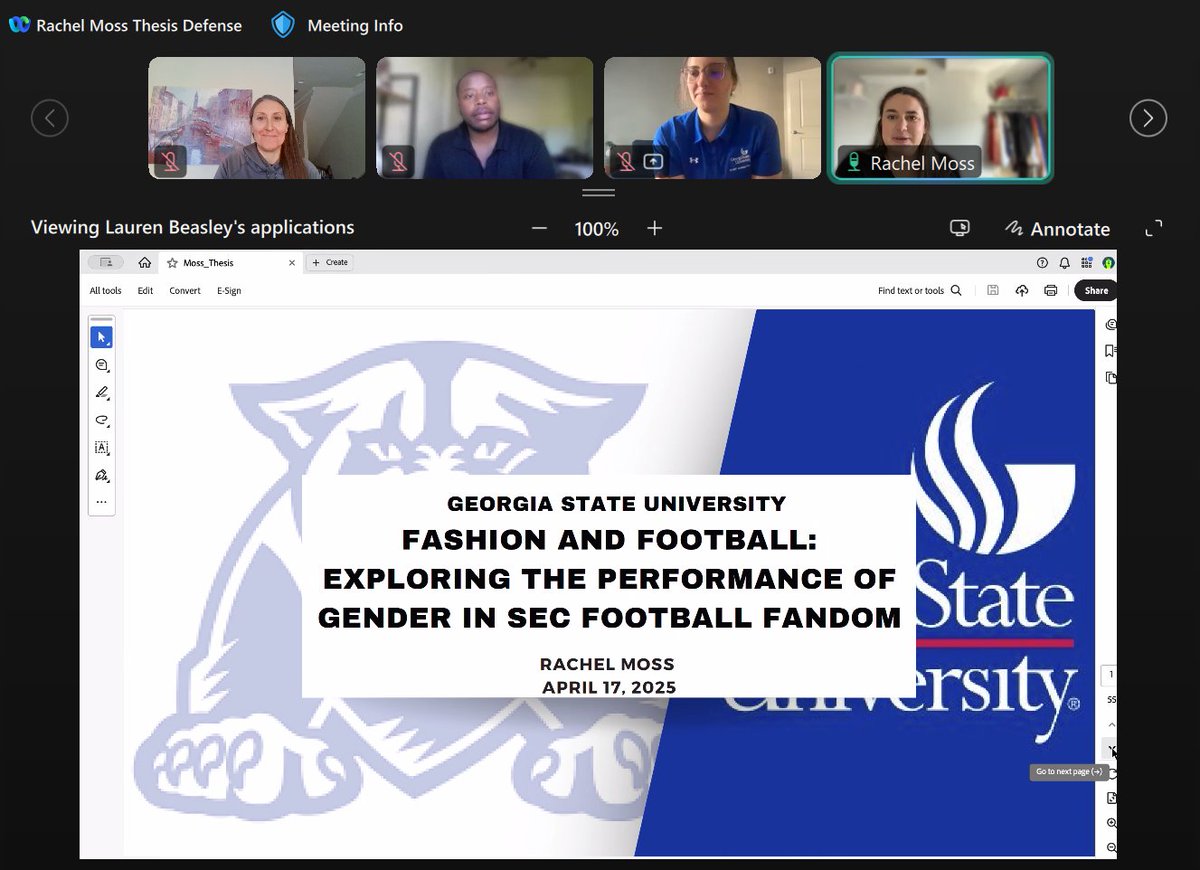Click the quick tools toolbar grip handle

click(101, 319)
